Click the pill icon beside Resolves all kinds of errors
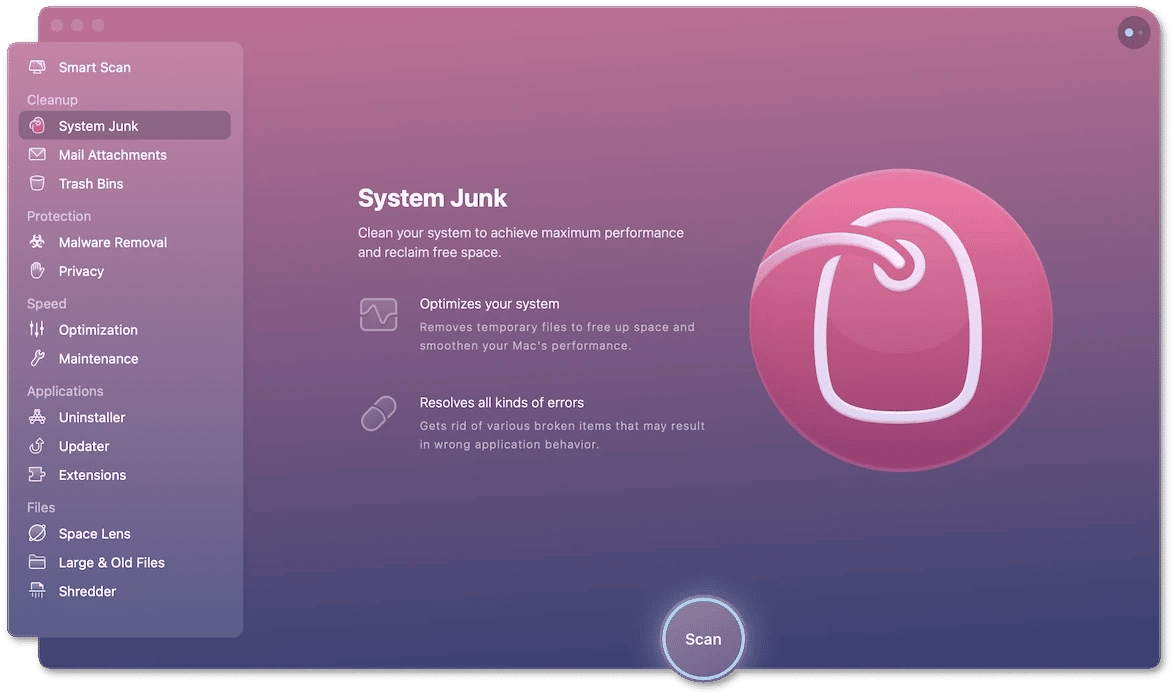 click(378, 413)
